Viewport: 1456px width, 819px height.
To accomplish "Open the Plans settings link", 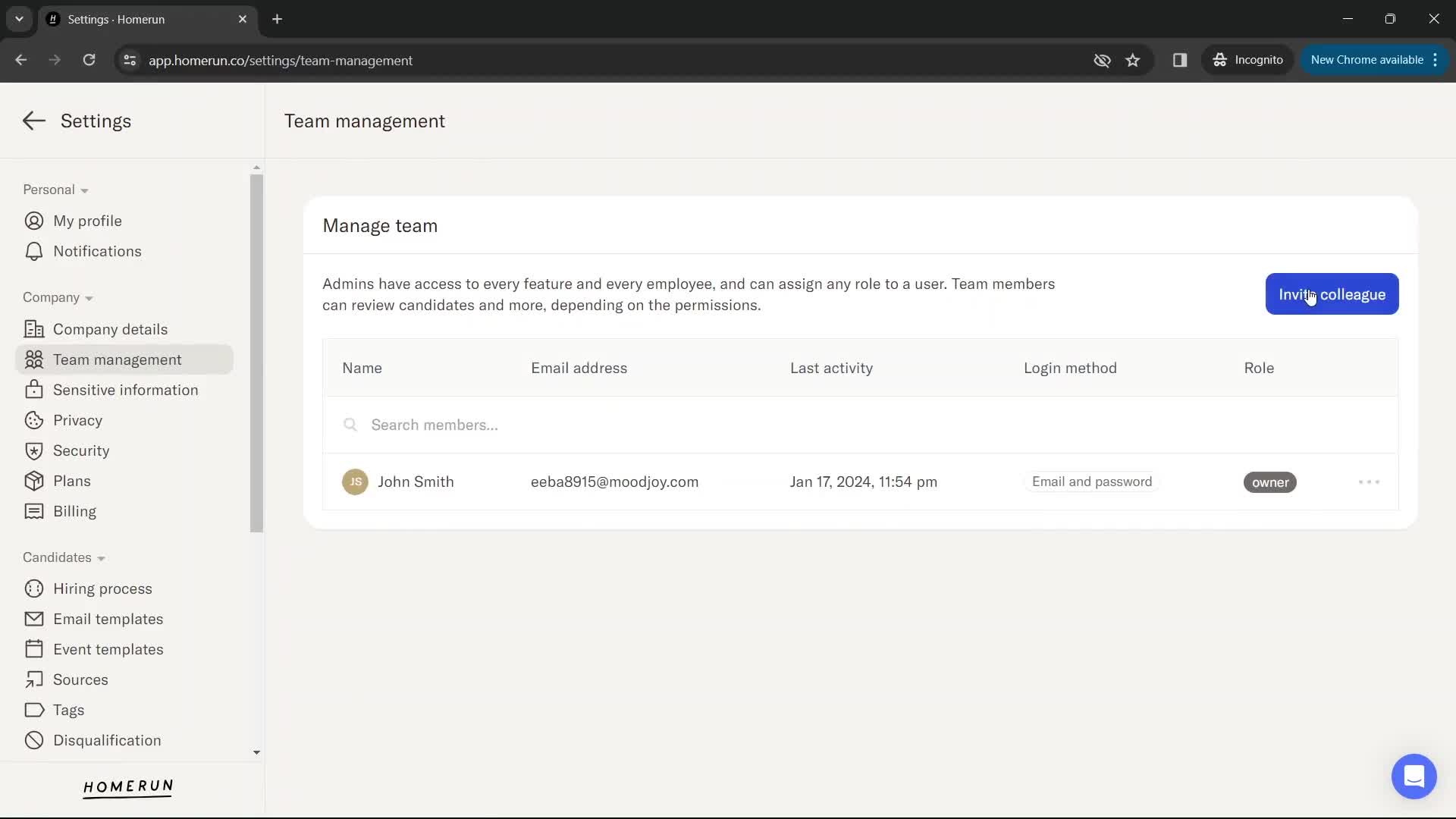I will (x=72, y=481).
